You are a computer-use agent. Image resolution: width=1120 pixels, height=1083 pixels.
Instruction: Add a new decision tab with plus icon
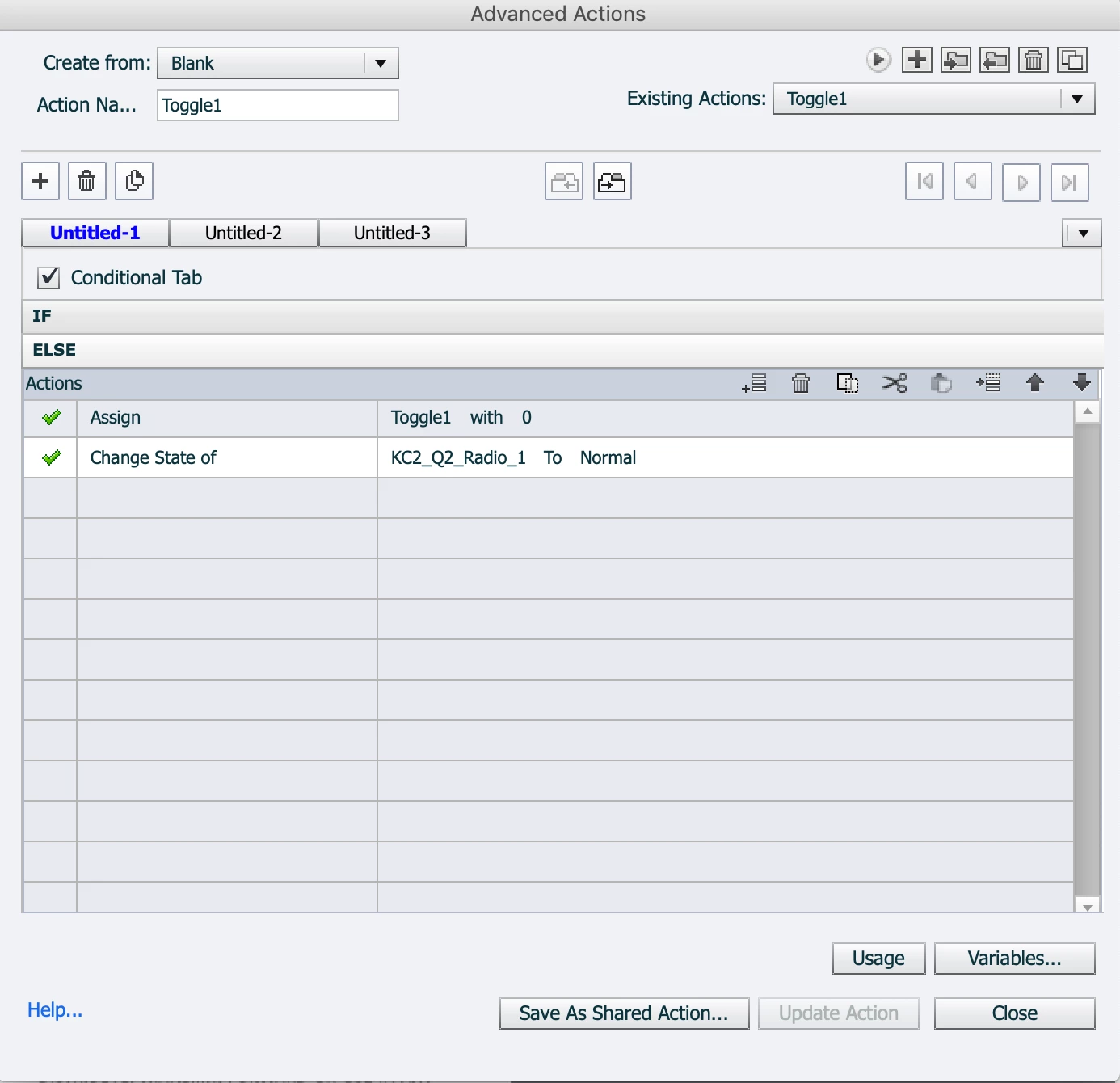pyautogui.click(x=40, y=181)
